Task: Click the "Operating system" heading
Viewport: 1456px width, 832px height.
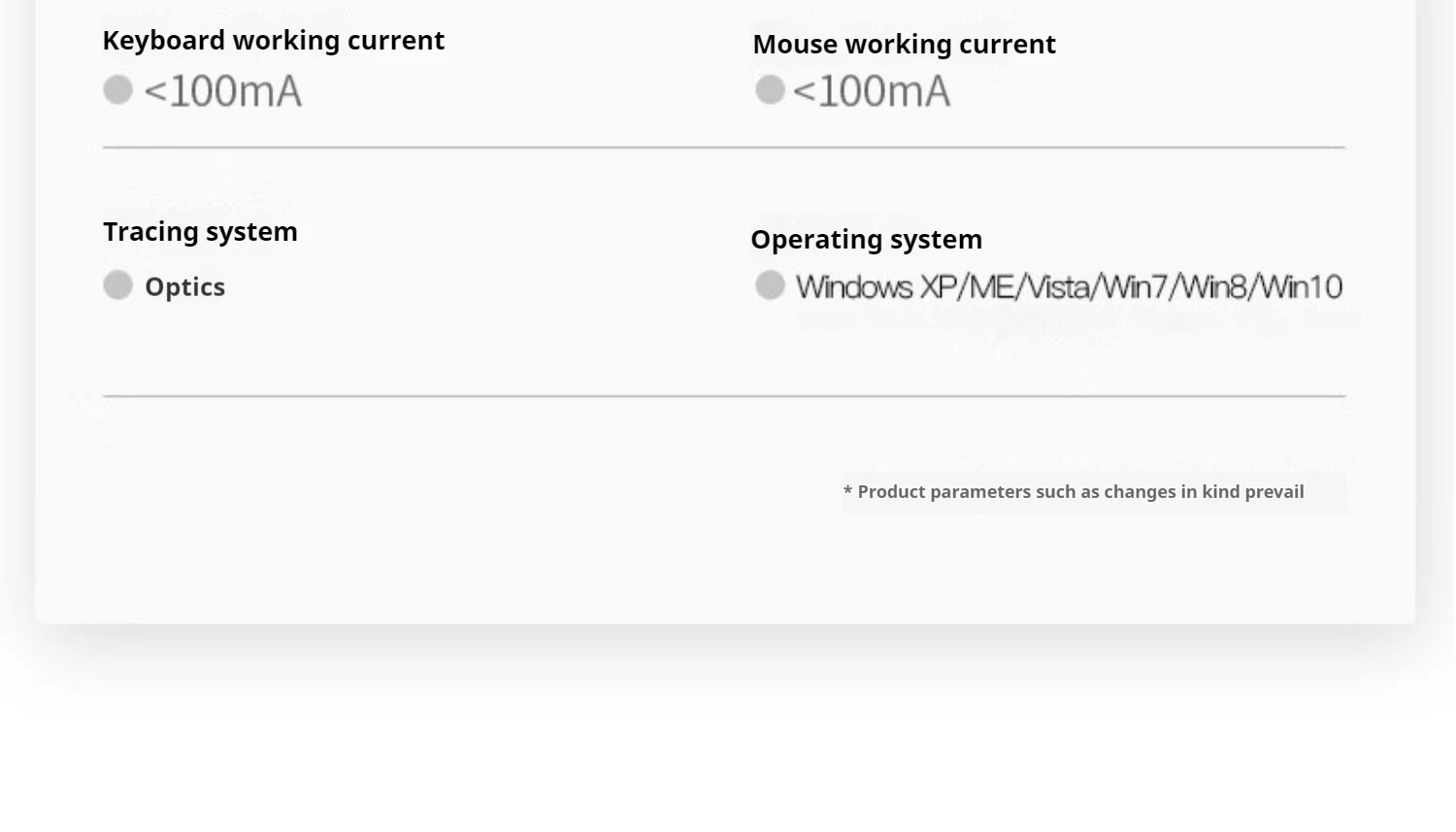Action: click(x=866, y=240)
